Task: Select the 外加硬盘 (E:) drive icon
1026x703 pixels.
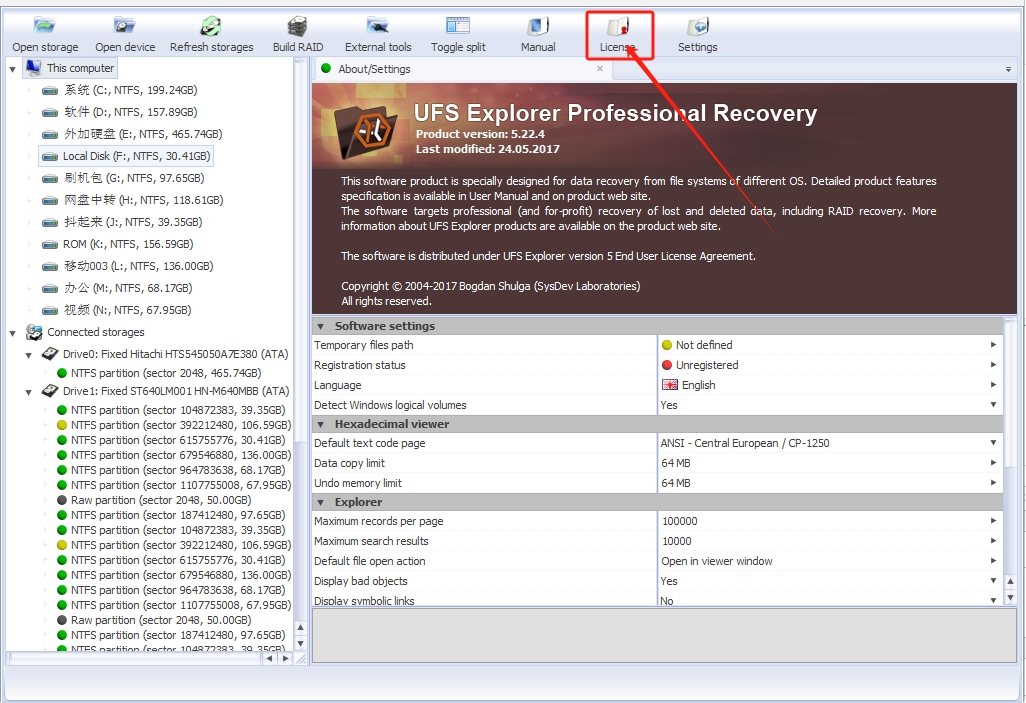Action: tap(50, 134)
